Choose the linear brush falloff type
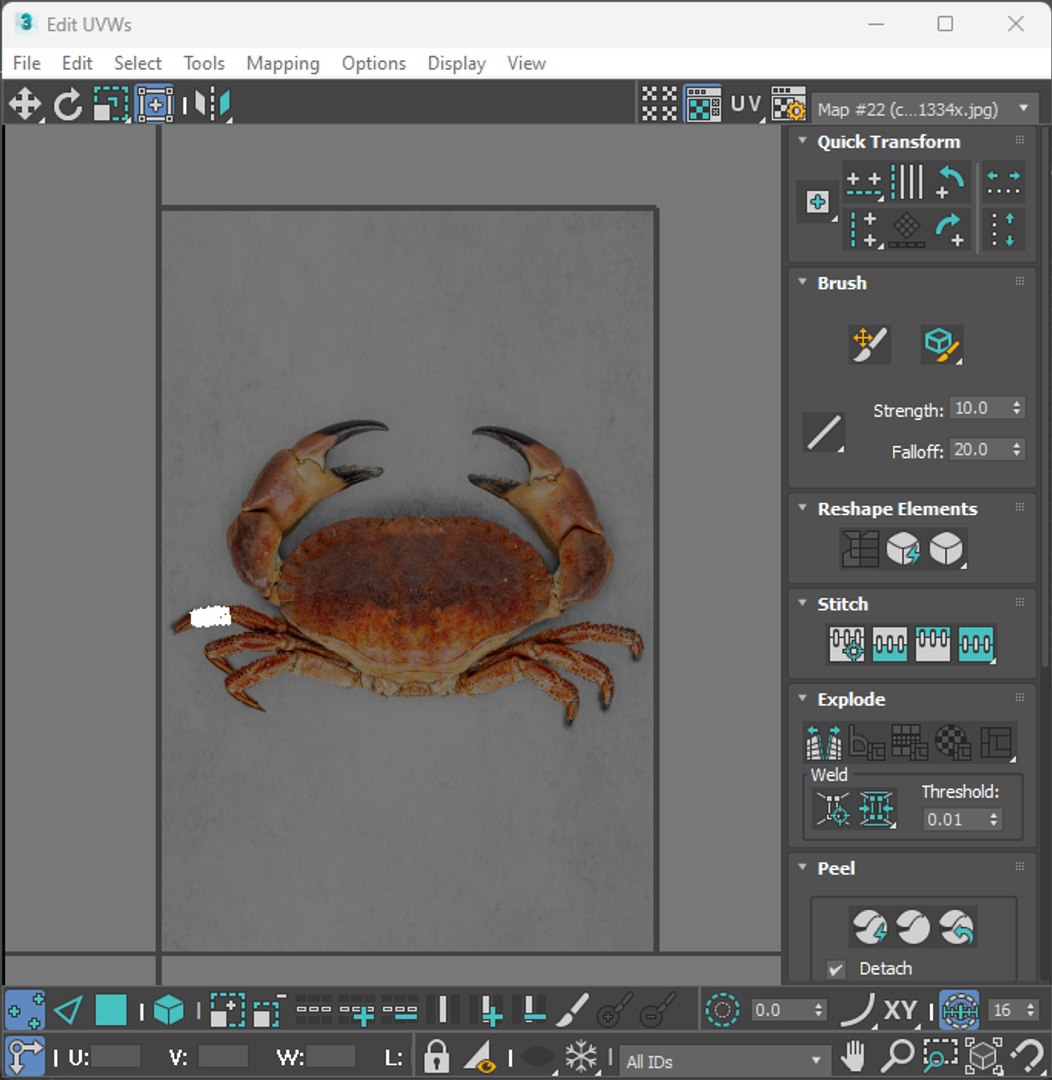Screen dimensions: 1052x1080 (824, 432)
